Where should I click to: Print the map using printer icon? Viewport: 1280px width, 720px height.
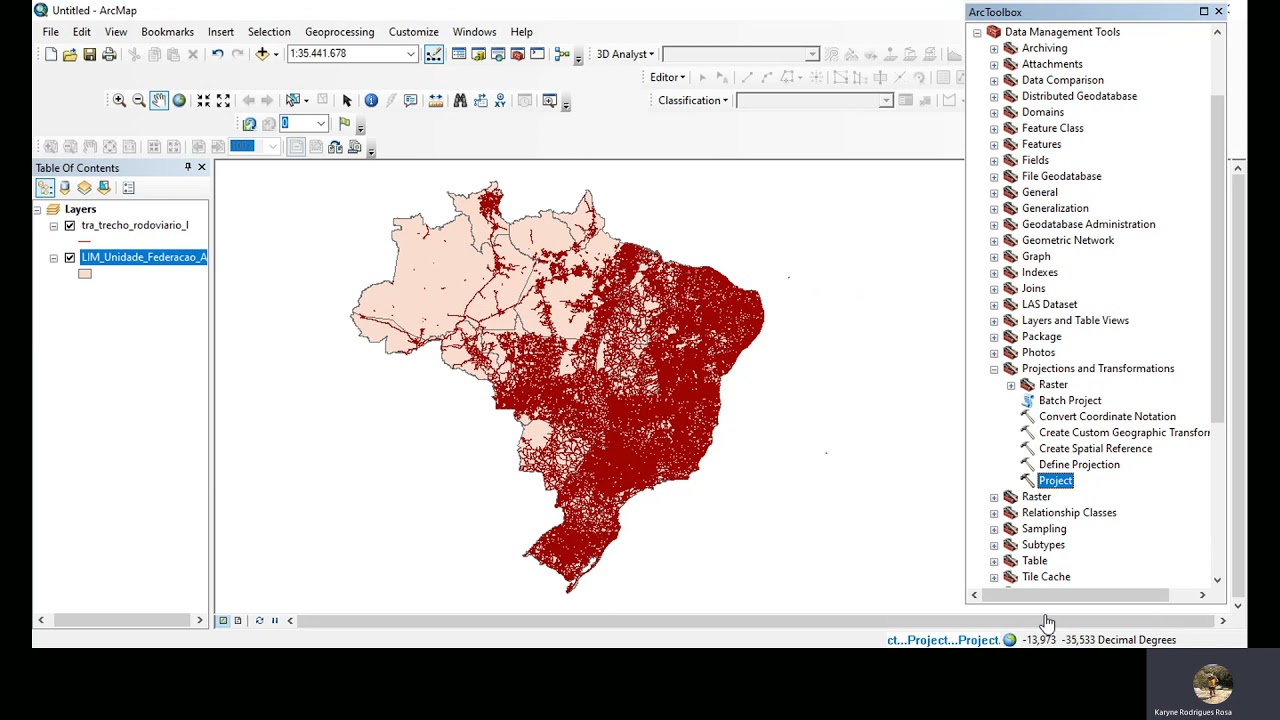click(x=109, y=54)
